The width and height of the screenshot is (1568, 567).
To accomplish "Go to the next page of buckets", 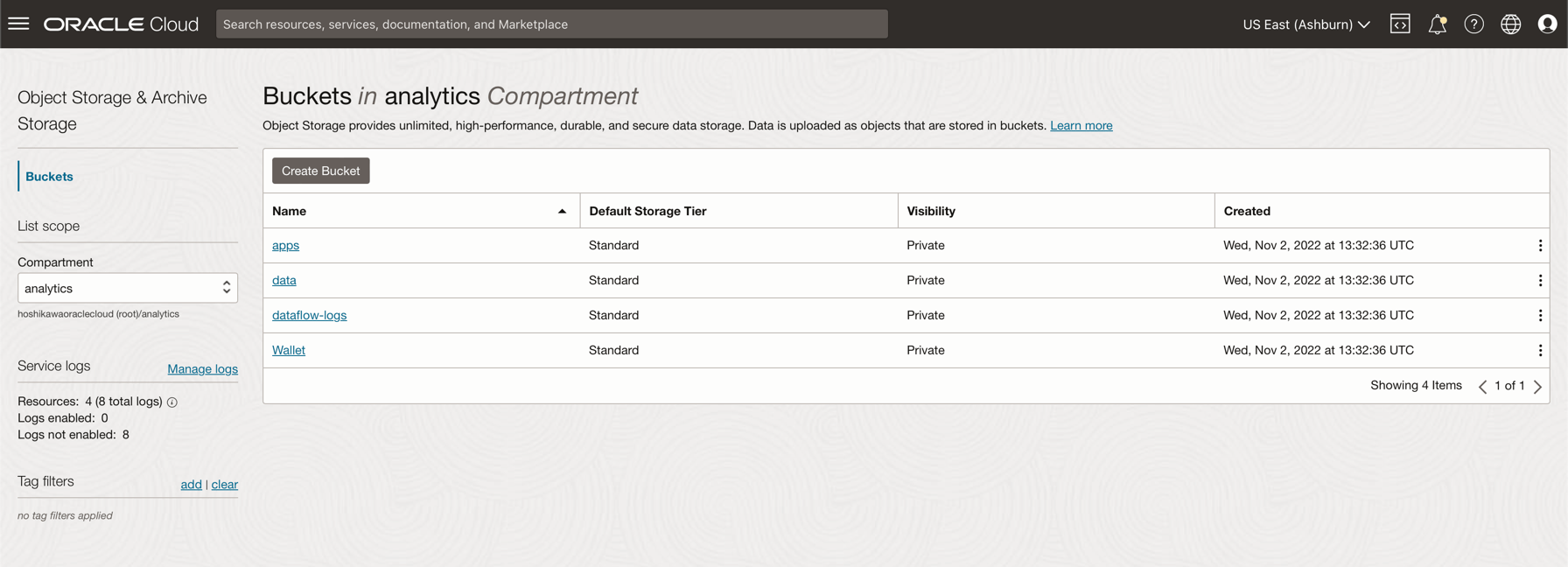I will (x=1537, y=386).
